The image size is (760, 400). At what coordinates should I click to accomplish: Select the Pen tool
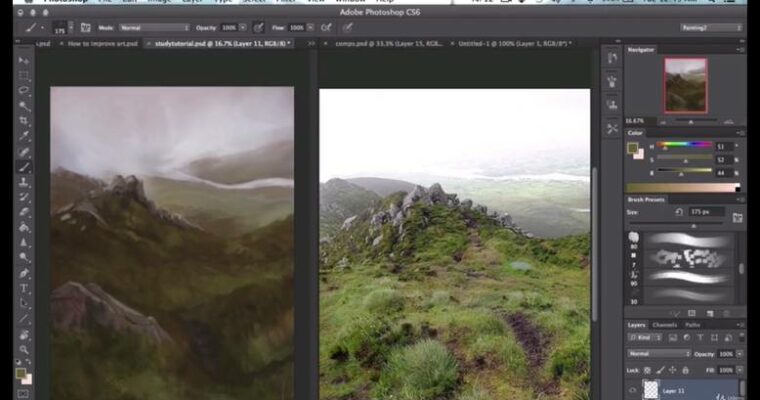point(23,273)
